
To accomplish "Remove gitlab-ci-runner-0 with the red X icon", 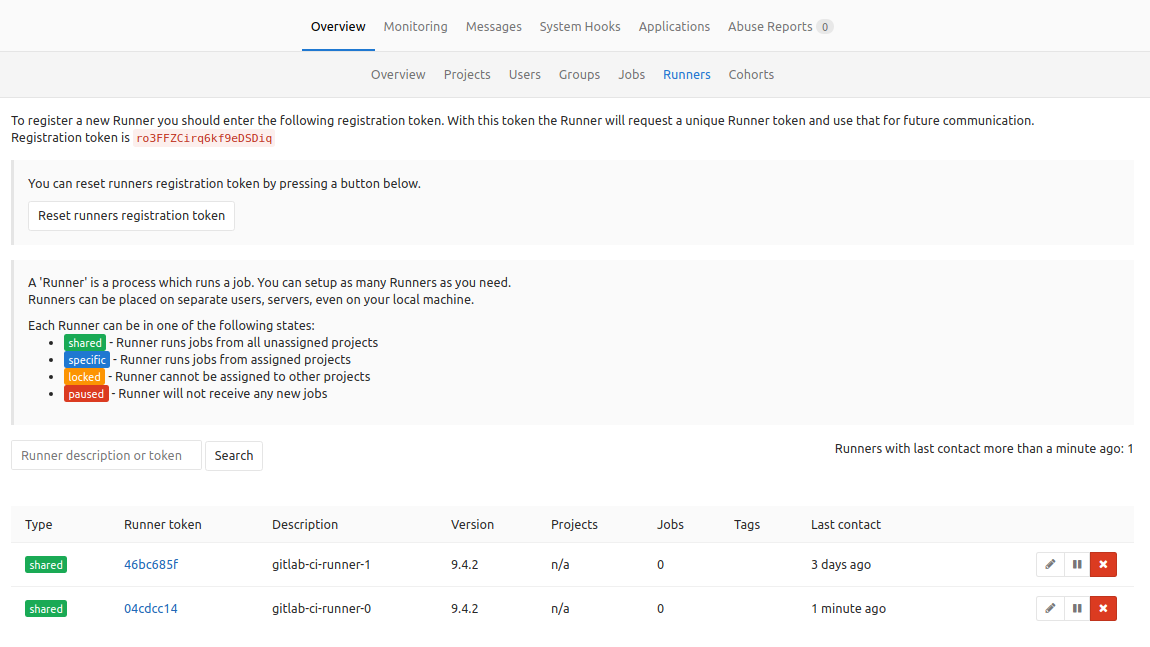I will [1102, 608].
